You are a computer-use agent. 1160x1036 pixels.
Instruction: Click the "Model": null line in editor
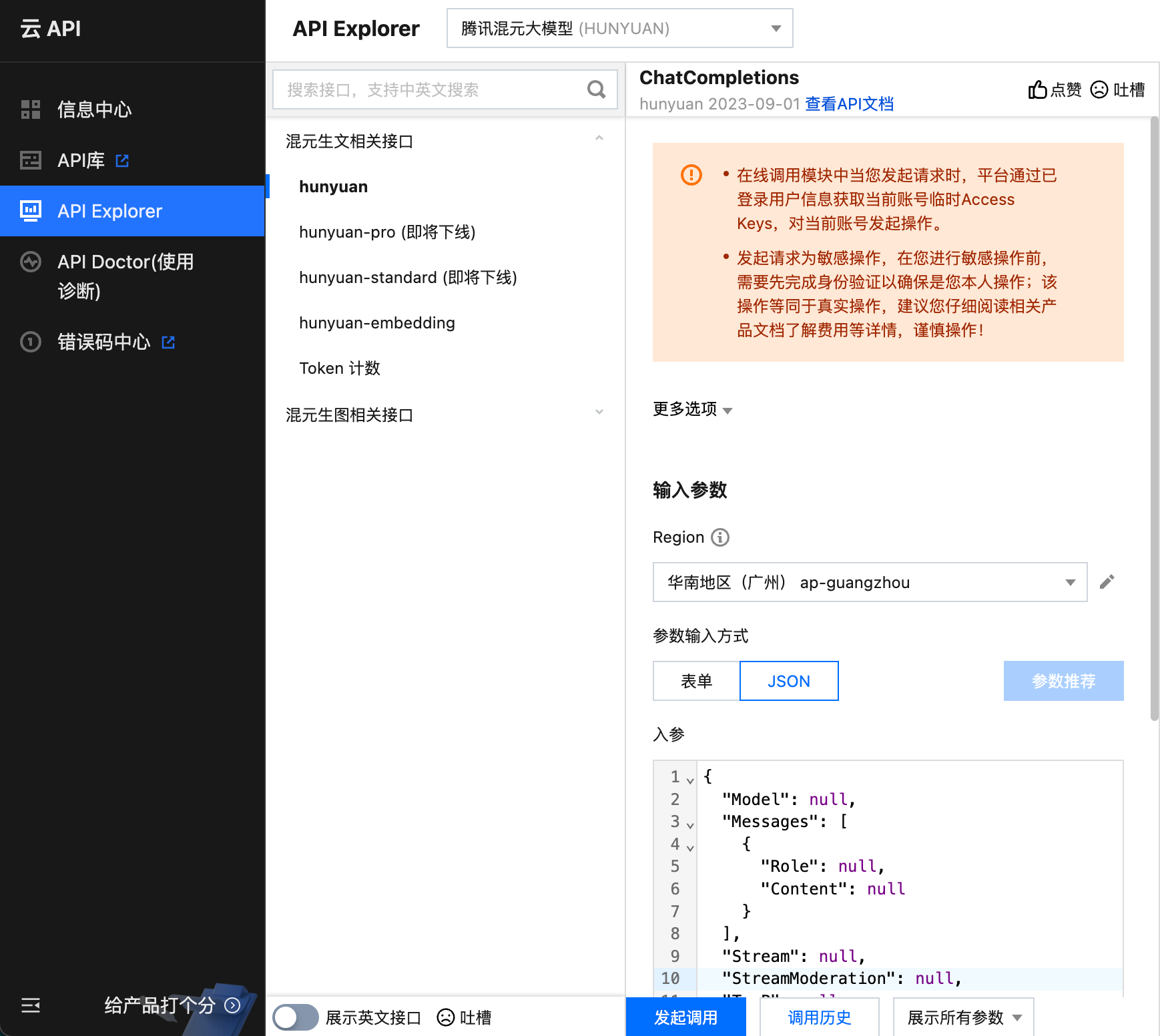pos(788,799)
